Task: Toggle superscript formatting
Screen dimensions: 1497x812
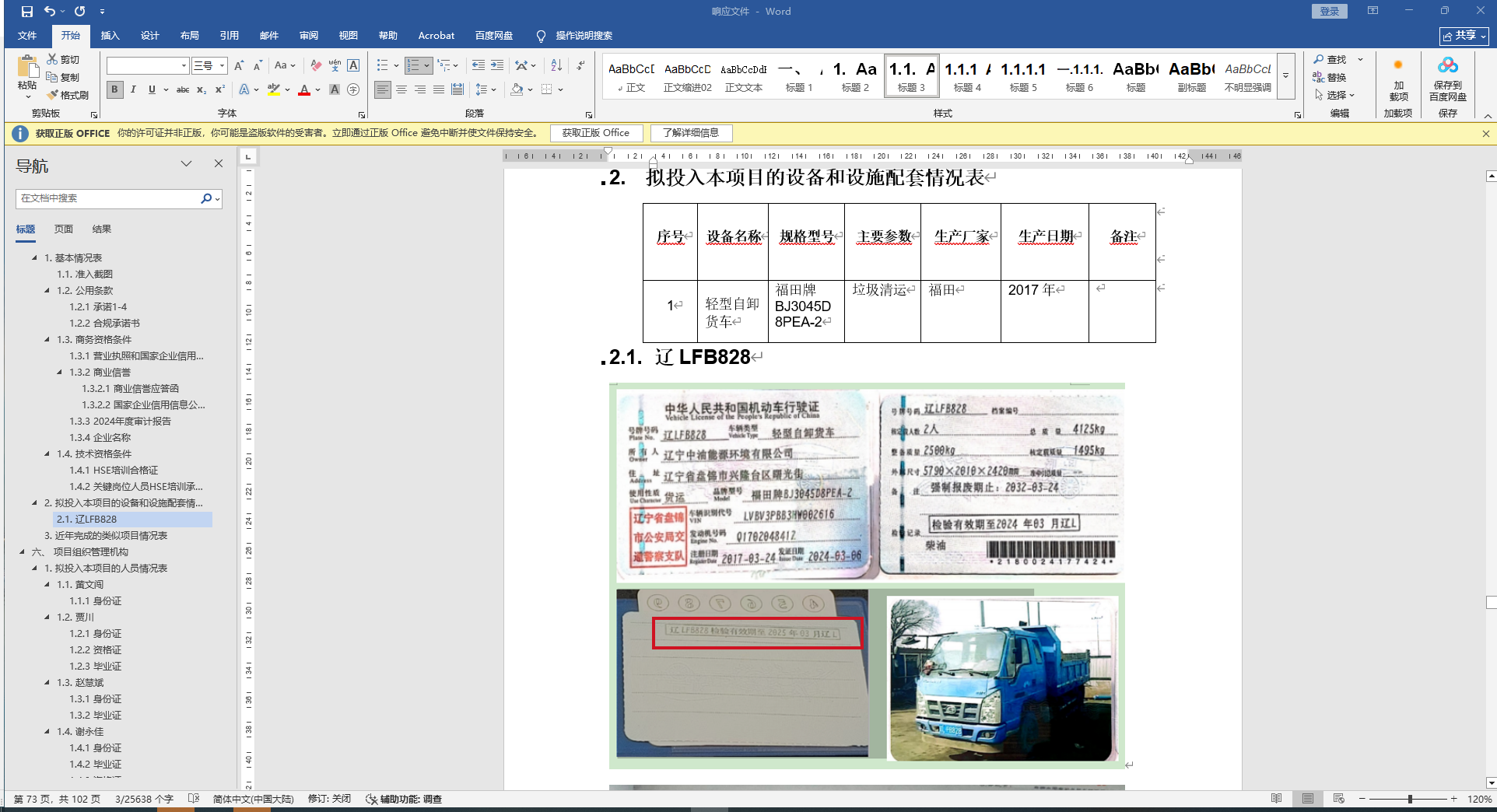Action: click(220, 89)
